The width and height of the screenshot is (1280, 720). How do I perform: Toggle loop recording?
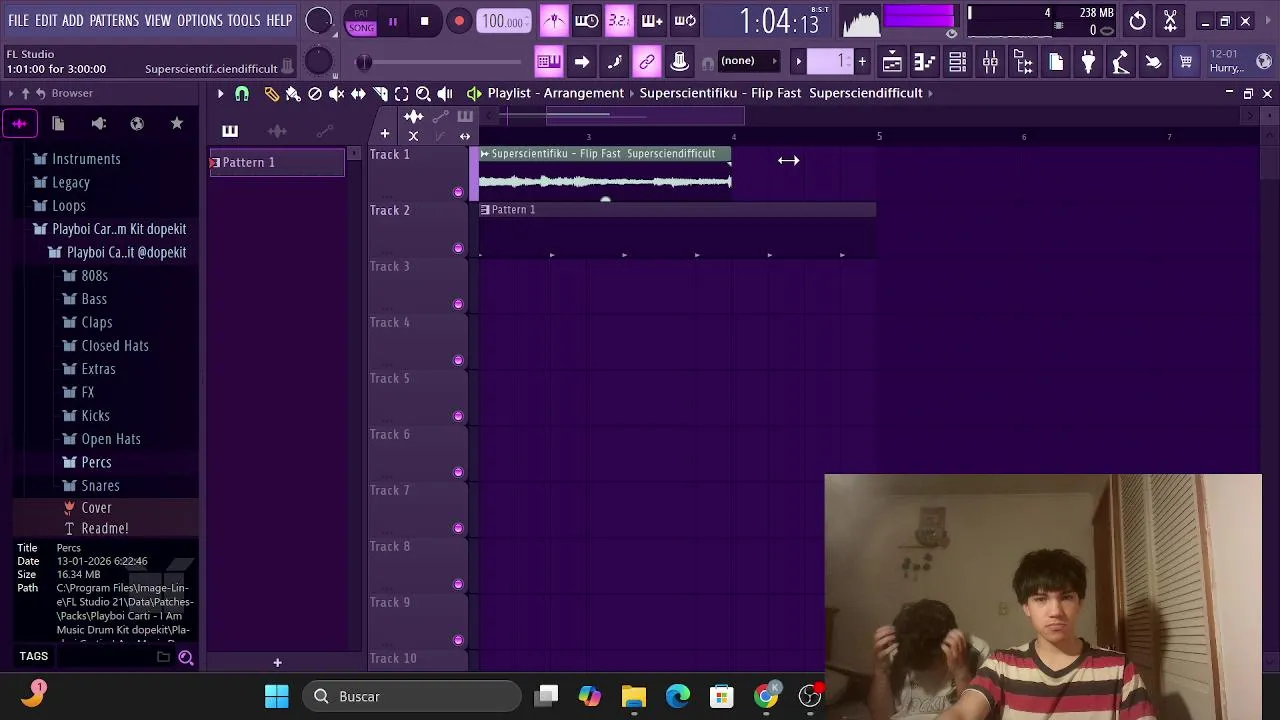point(685,20)
